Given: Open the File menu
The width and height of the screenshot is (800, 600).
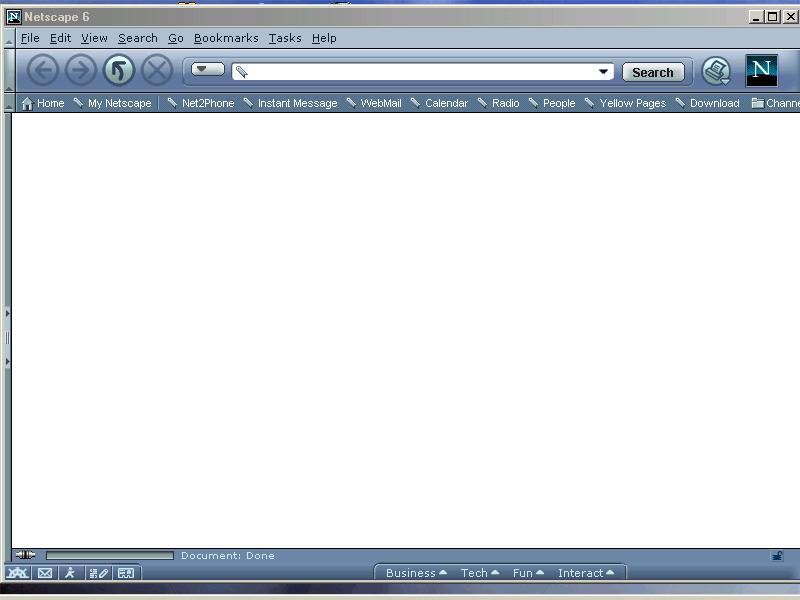Looking at the screenshot, I should (30, 38).
